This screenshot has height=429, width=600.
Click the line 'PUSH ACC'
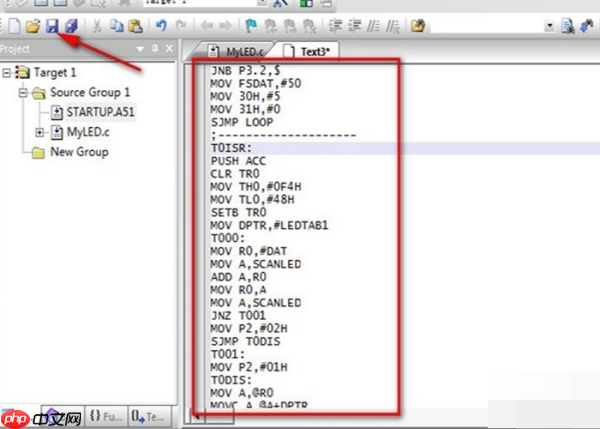(238, 161)
